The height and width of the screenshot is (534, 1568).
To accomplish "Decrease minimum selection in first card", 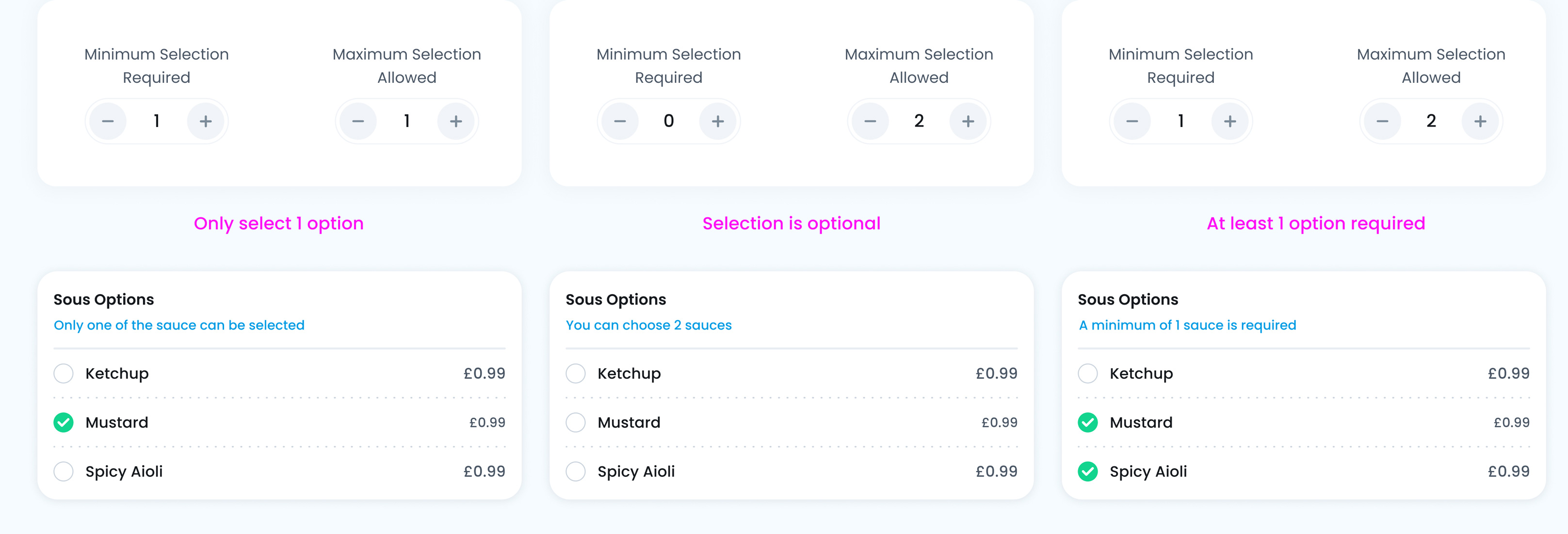I will [108, 122].
